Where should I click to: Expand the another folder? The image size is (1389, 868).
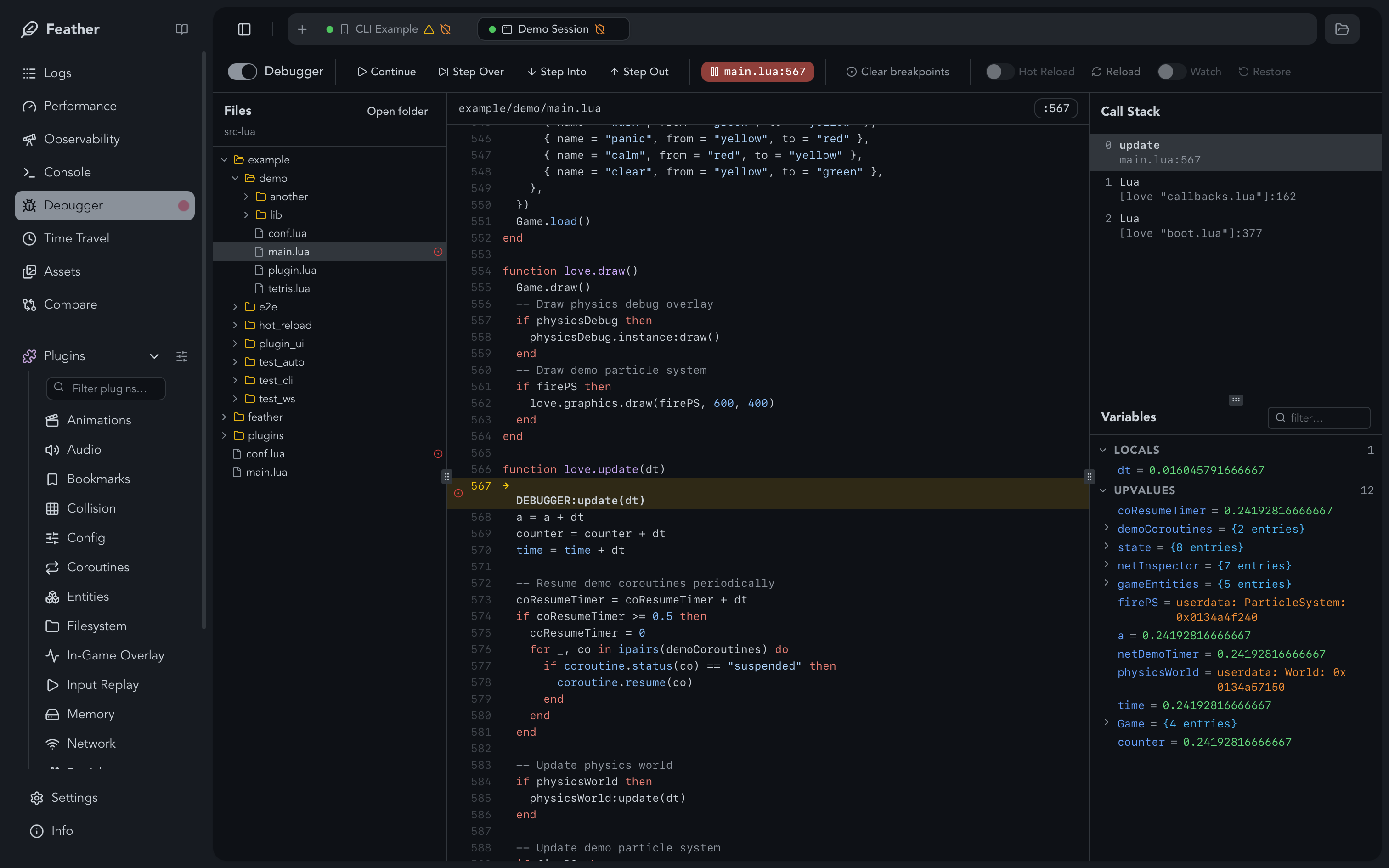246,197
